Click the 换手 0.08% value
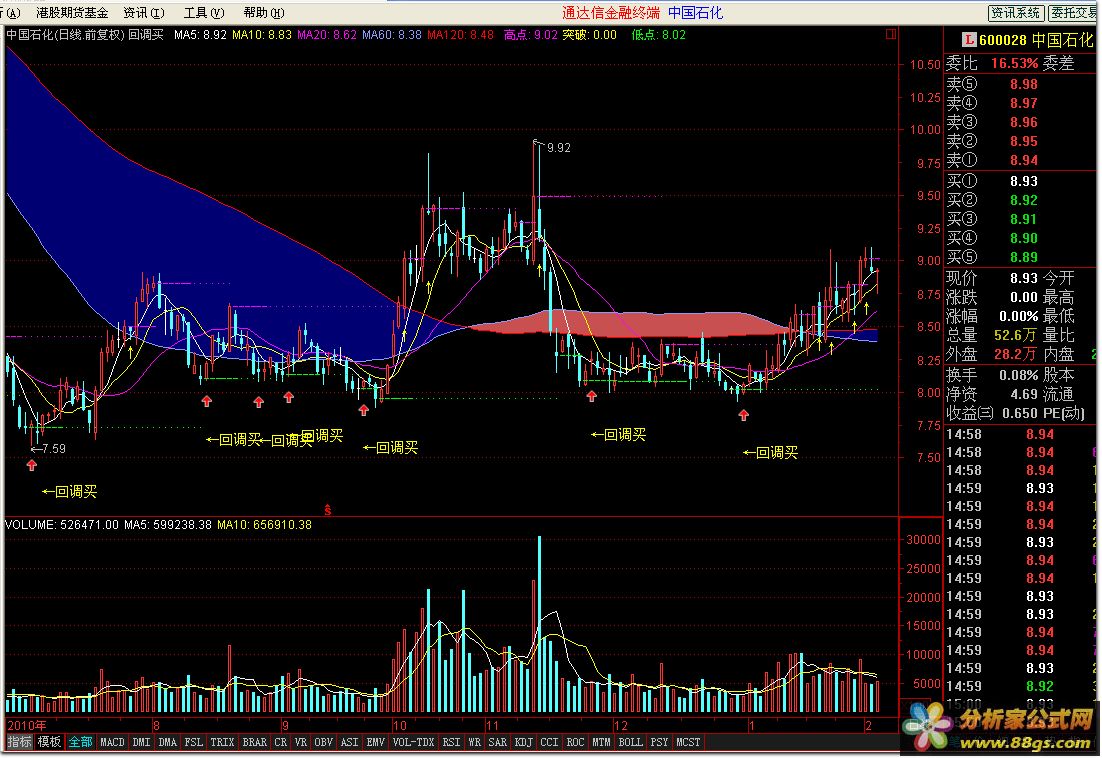Screen dimensions: 1102x758 coord(1018,375)
